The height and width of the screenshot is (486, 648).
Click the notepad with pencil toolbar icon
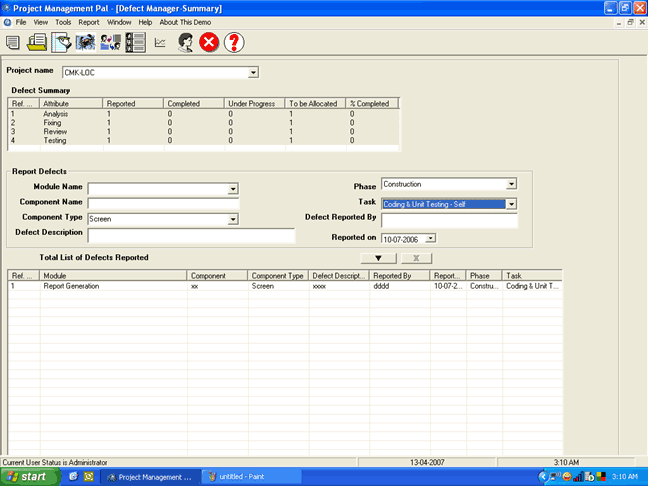pyautogui.click(x=61, y=42)
